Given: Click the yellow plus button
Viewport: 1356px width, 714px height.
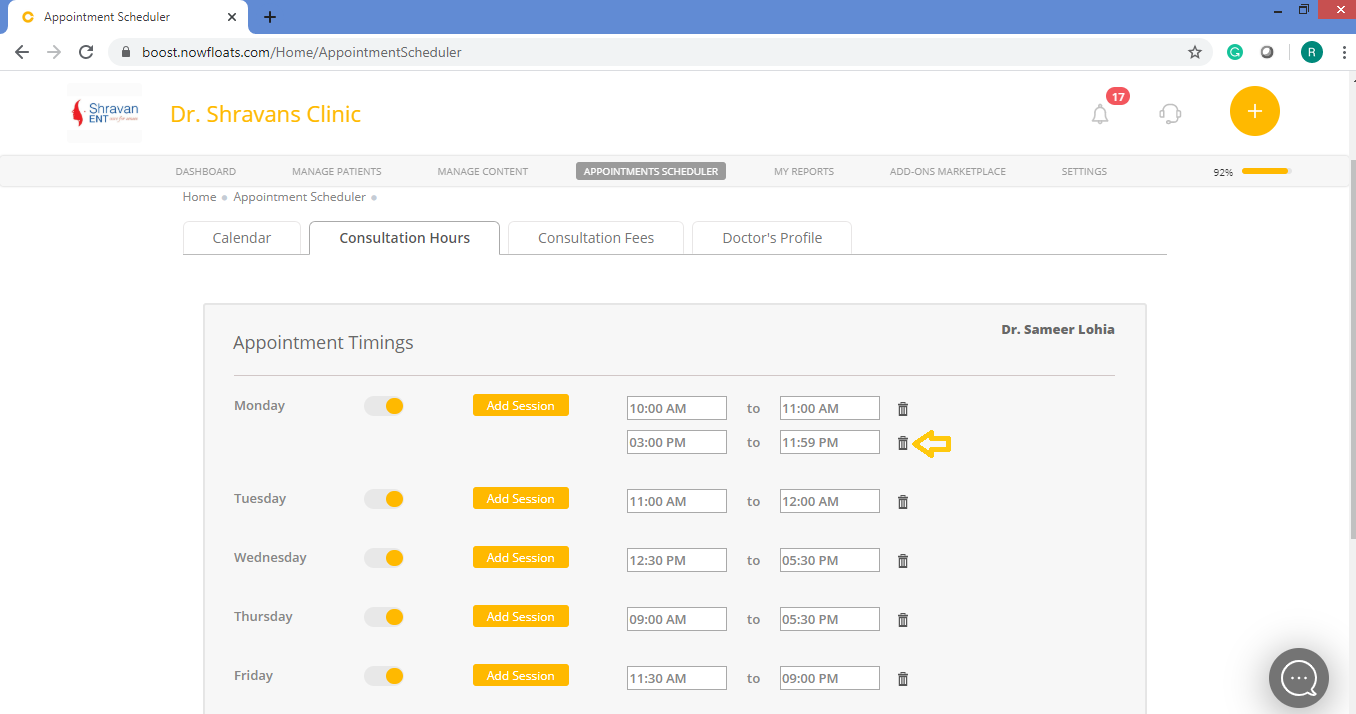Looking at the screenshot, I should tap(1254, 111).
